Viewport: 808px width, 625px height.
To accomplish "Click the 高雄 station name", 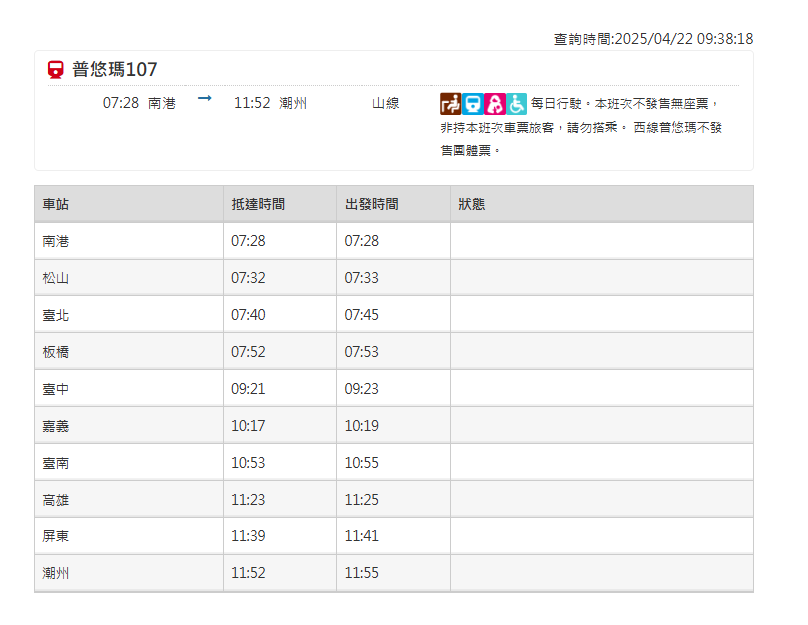I will click(x=56, y=500).
